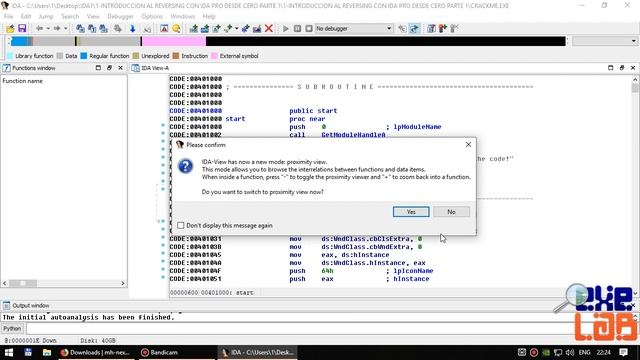Screen dimensions: 640x360
Task: Click the 22:24 taskbar clock
Action: click(603, 352)
